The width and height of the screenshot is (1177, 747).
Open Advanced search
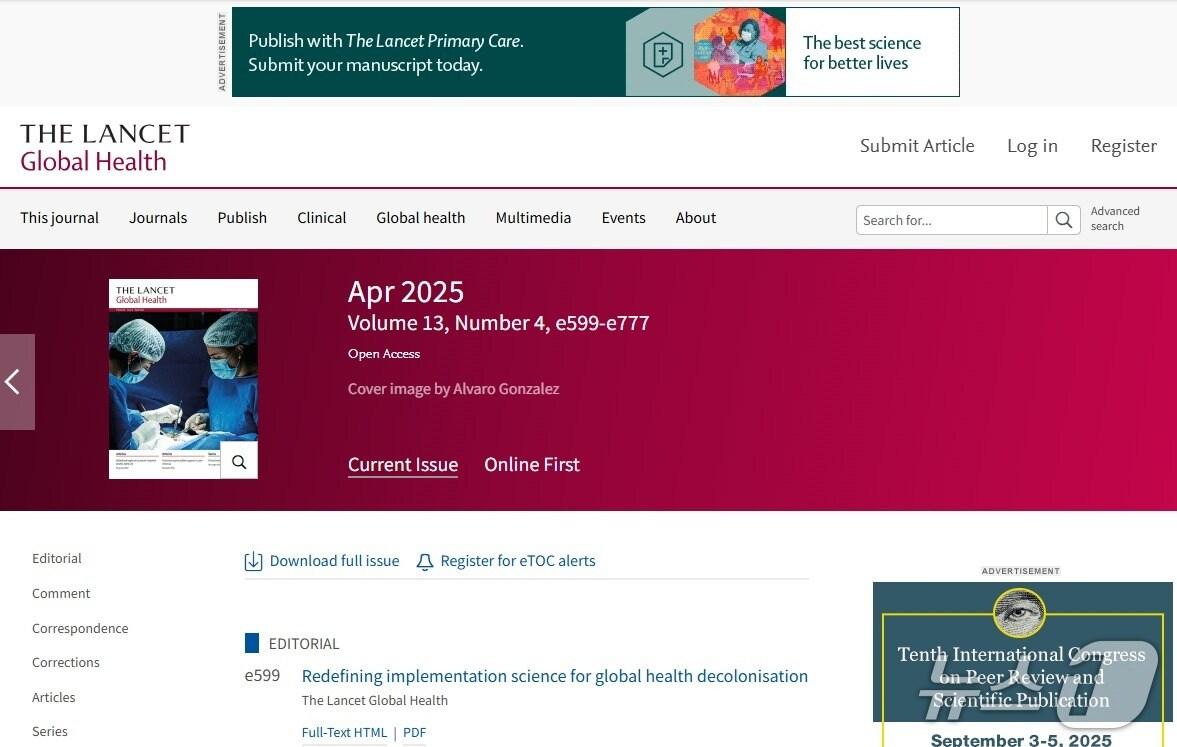pos(1114,219)
